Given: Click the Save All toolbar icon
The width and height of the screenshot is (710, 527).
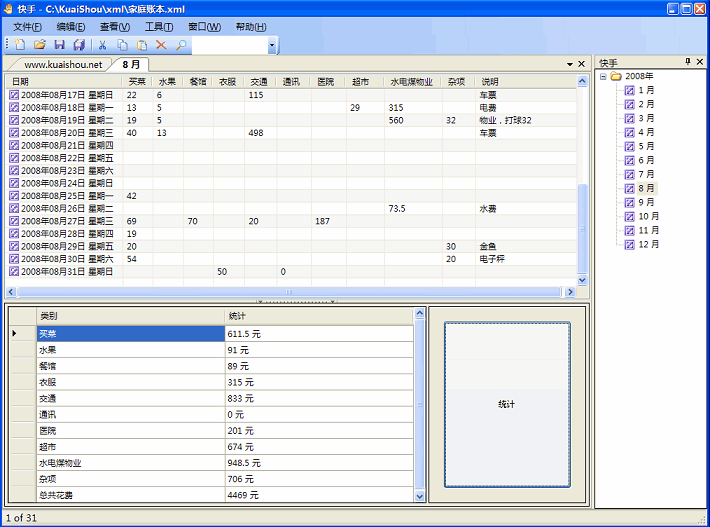Looking at the screenshot, I should coord(79,45).
